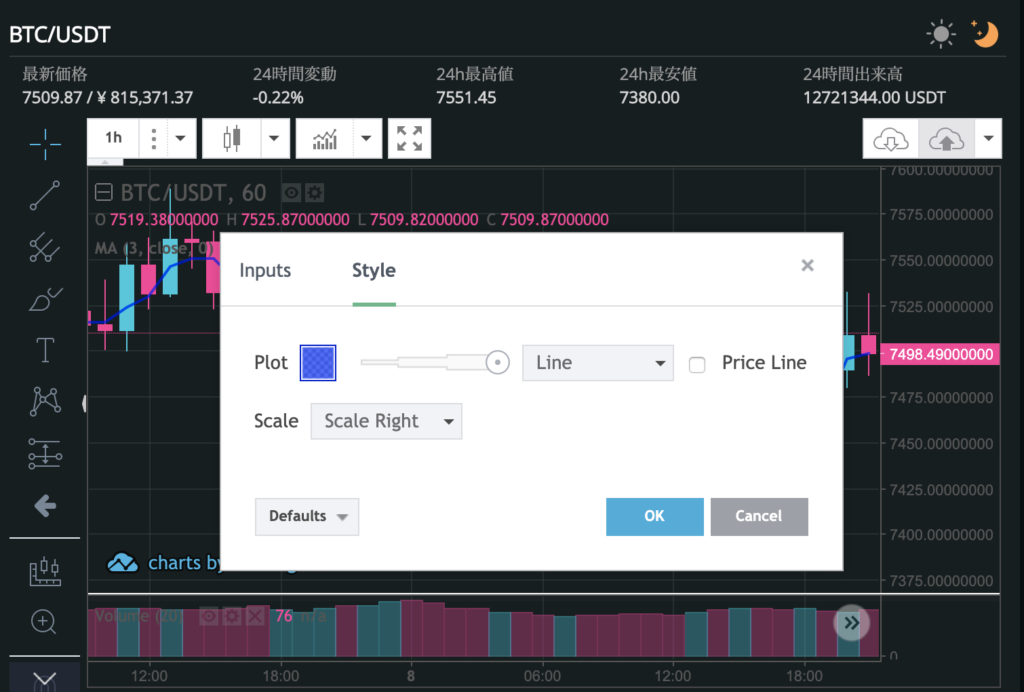Click the MA (3, close, 0) legend
This screenshot has height=692, width=1024.
tap(154, 248)
